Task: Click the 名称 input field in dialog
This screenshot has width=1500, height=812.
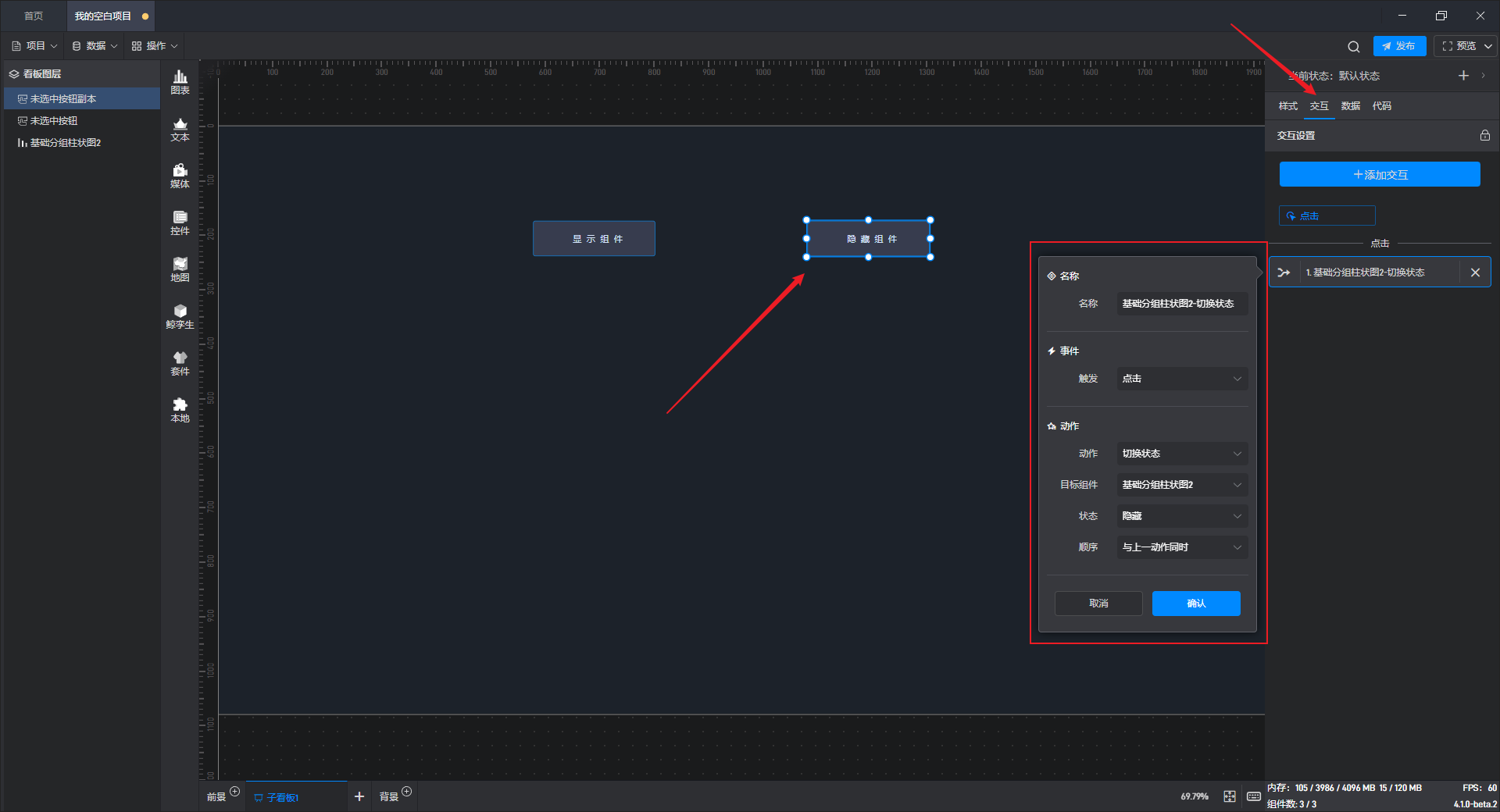Action: (x=1182, y=304)
